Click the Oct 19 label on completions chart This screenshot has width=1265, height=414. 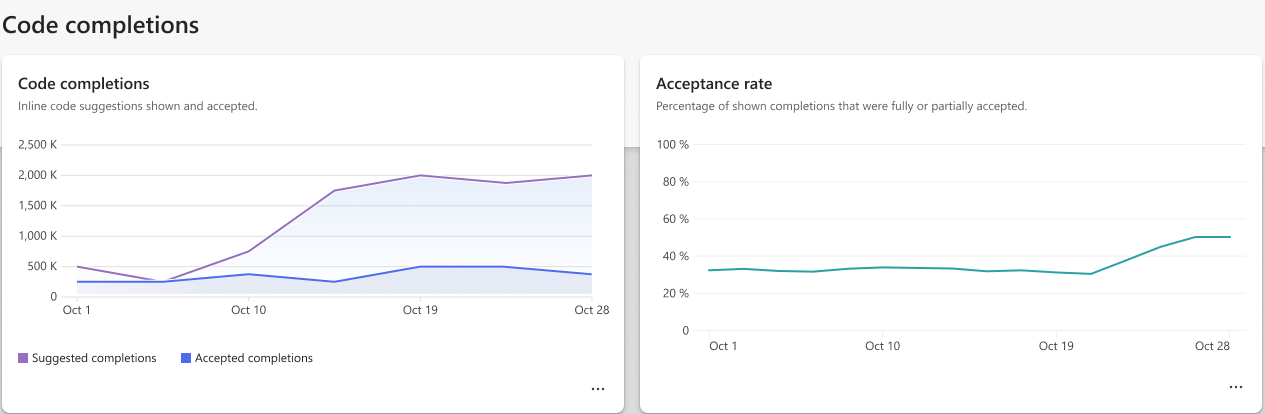420,310
